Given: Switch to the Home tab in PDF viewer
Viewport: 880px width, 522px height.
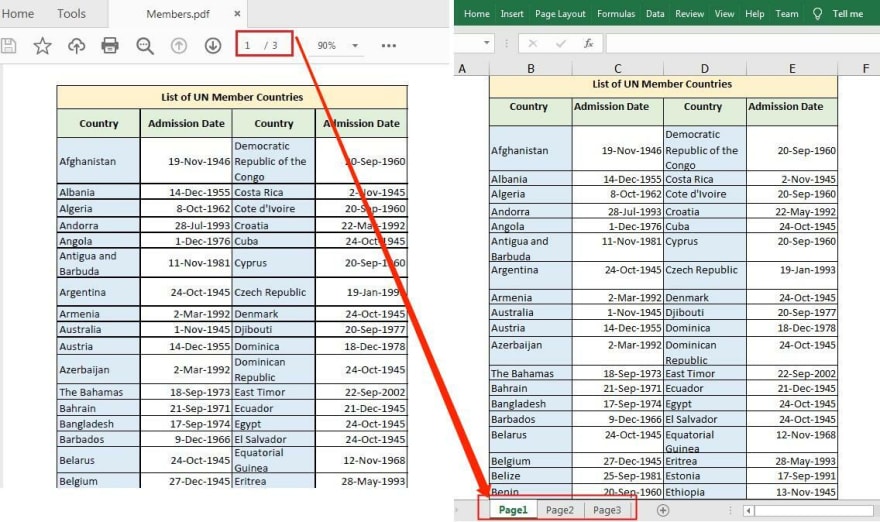Looking at the screenshot, I should point(17,13).
